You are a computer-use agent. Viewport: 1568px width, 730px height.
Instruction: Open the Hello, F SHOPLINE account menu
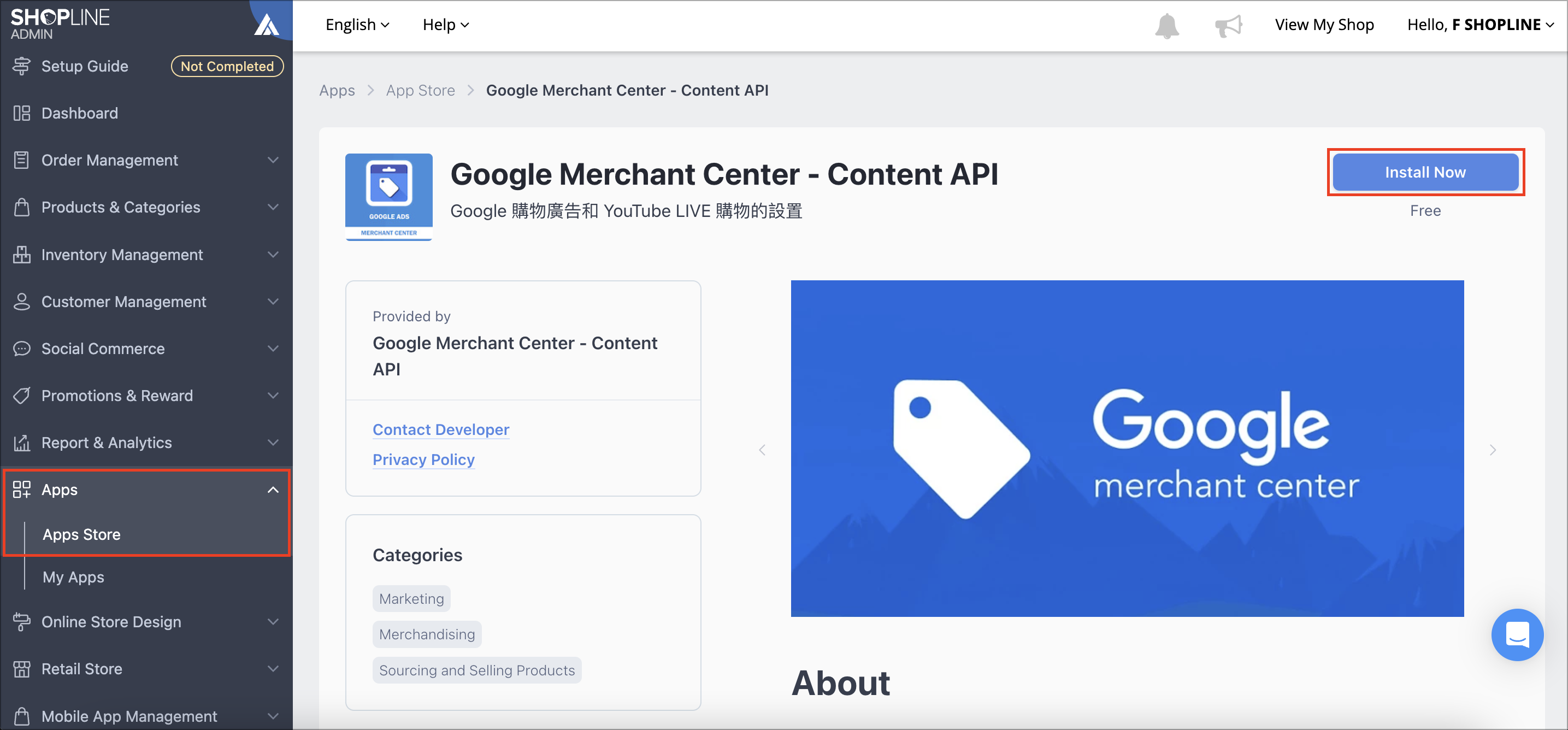1481,25
